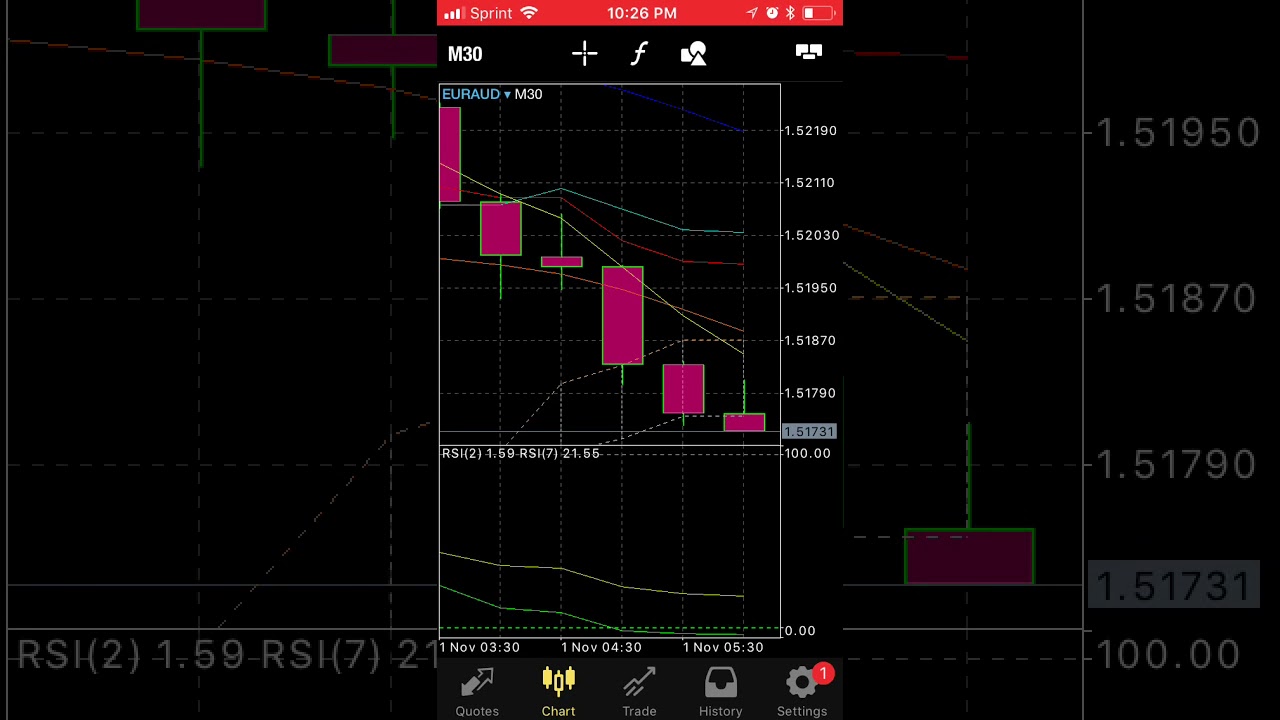This screenshot has height=720, width=1280.
Task: Tap the alarm clock status icon
Action: coord(772,13)
